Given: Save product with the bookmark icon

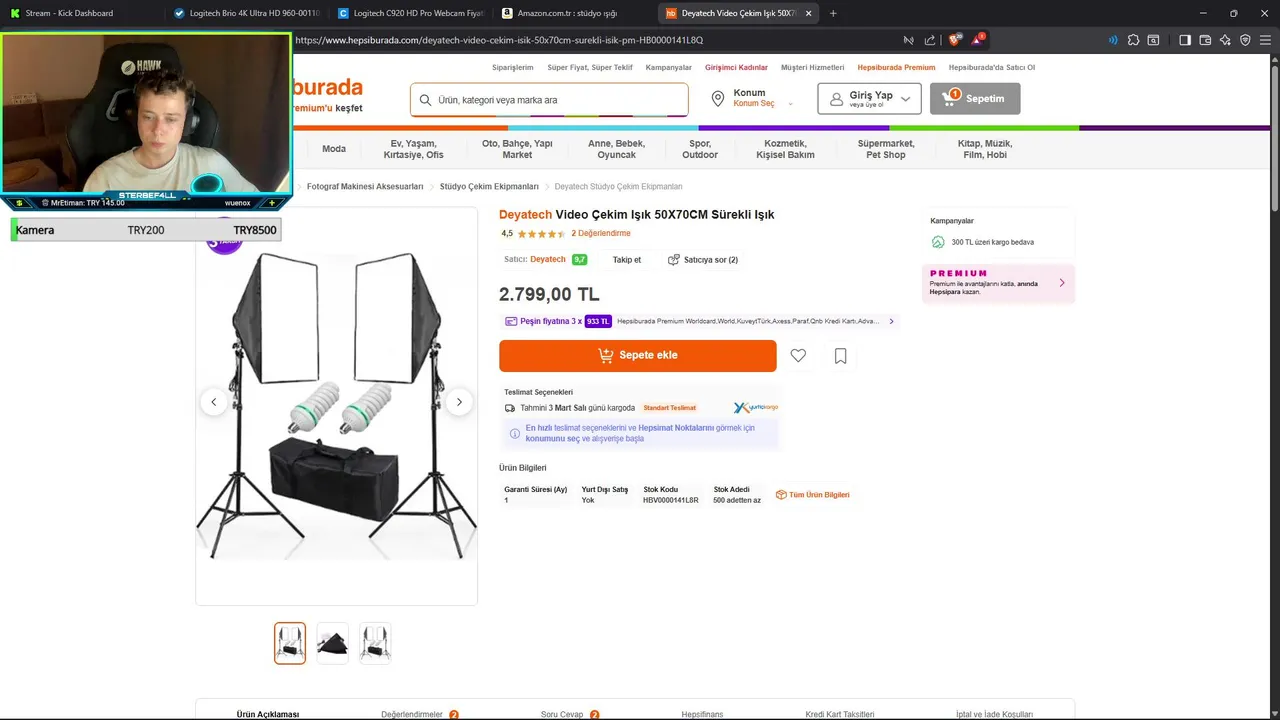Looking at the screenshot, I should pyautogui.click(x=840, y=356).
